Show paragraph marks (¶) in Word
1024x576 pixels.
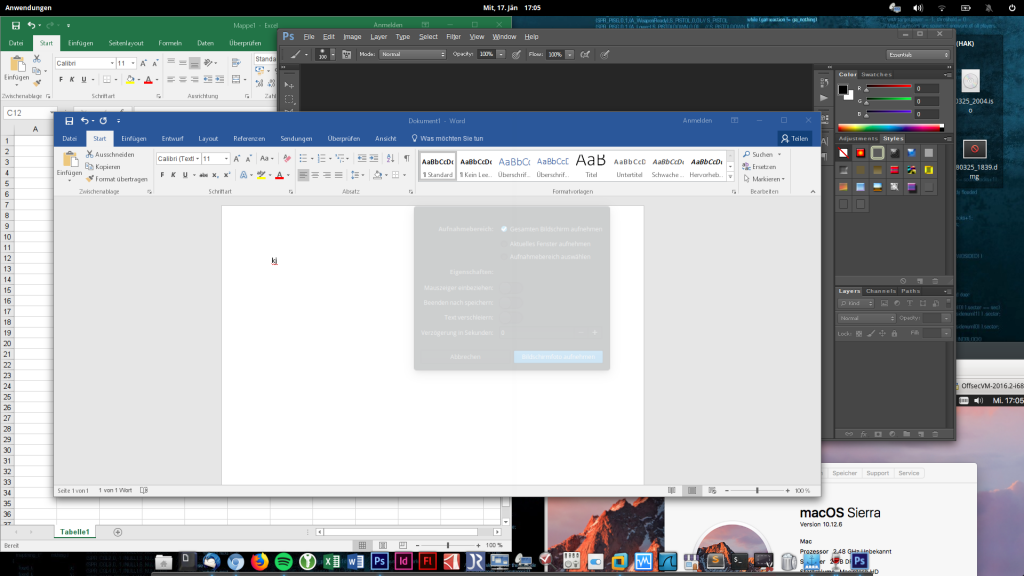point(407,159)
